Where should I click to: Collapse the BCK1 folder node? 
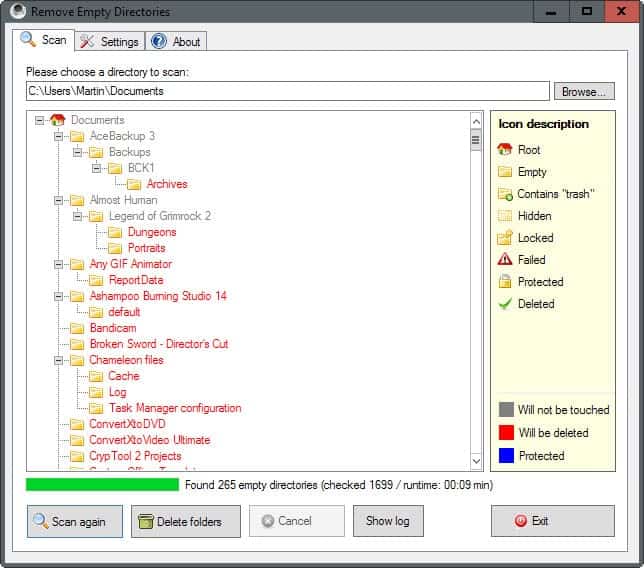[x=97, y=168]
